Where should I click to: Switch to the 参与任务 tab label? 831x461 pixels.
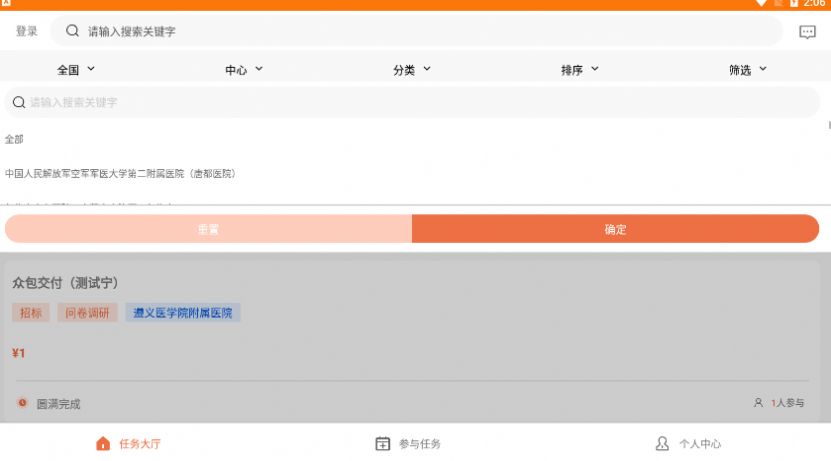click(420, 444)
